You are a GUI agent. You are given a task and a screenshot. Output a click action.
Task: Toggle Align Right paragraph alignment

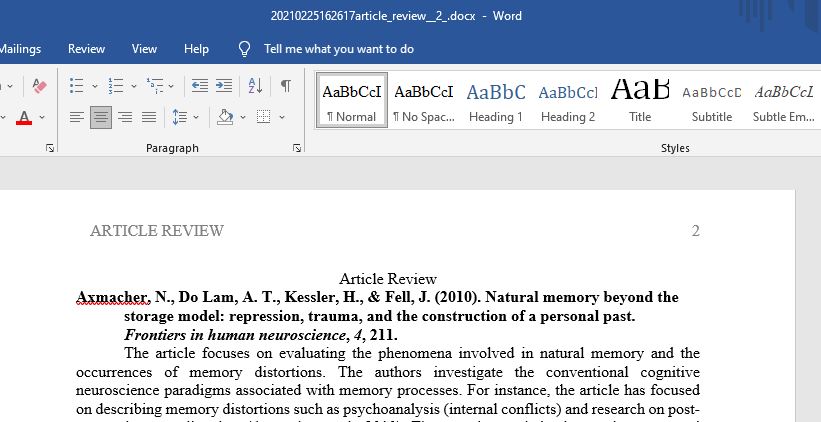pyautogui.click(x=125, y=117)
